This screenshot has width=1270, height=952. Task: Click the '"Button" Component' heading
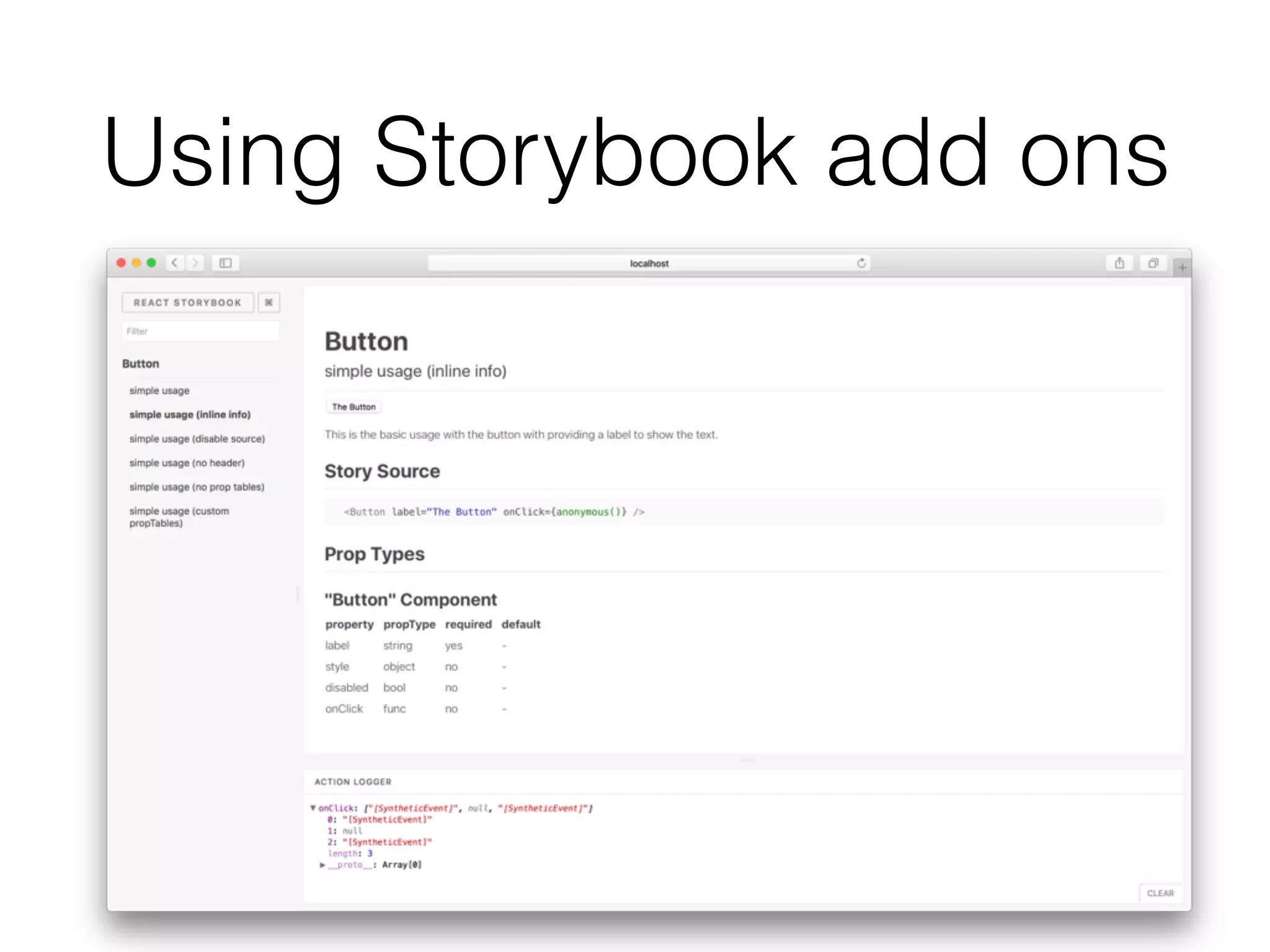tap(411, 600)
